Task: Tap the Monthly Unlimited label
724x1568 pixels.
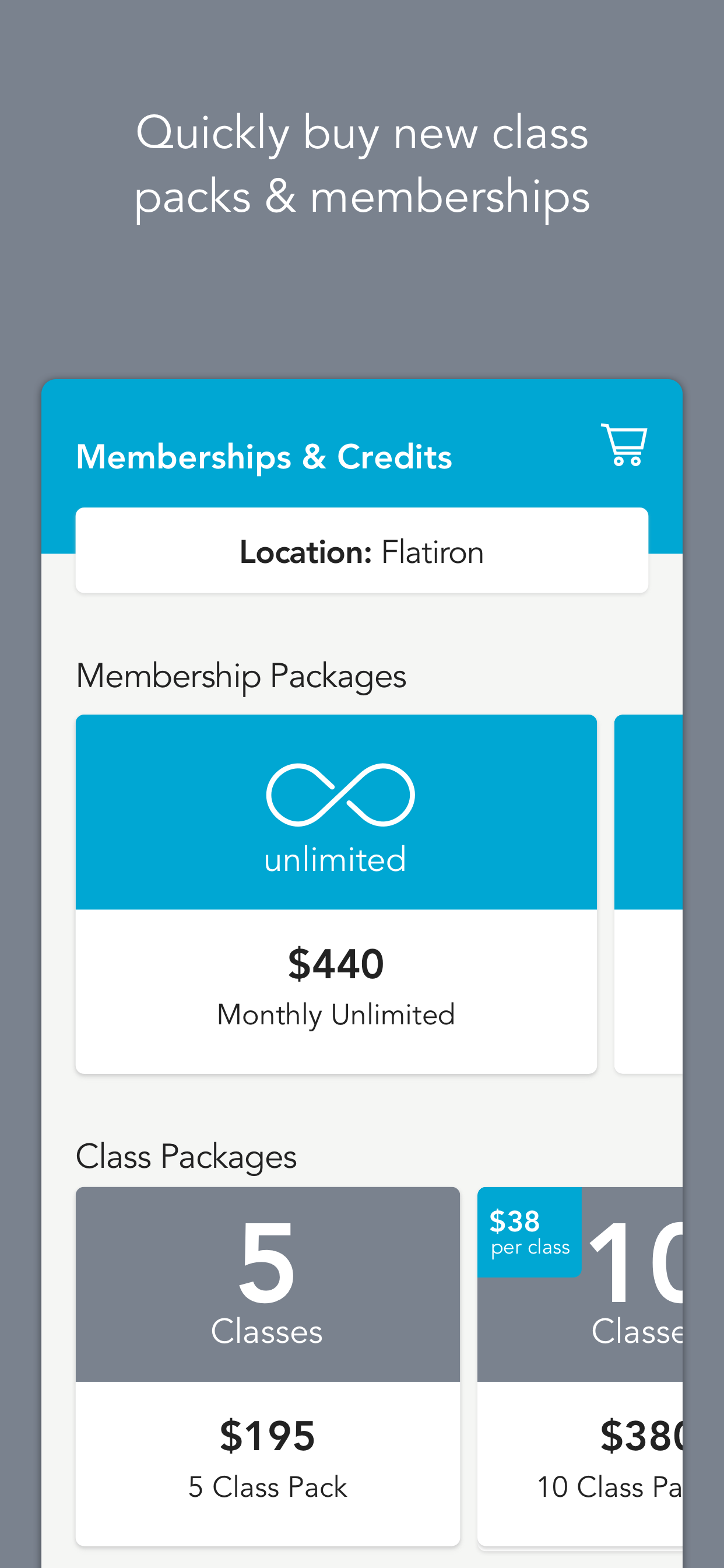Action: coord(336,1014)
